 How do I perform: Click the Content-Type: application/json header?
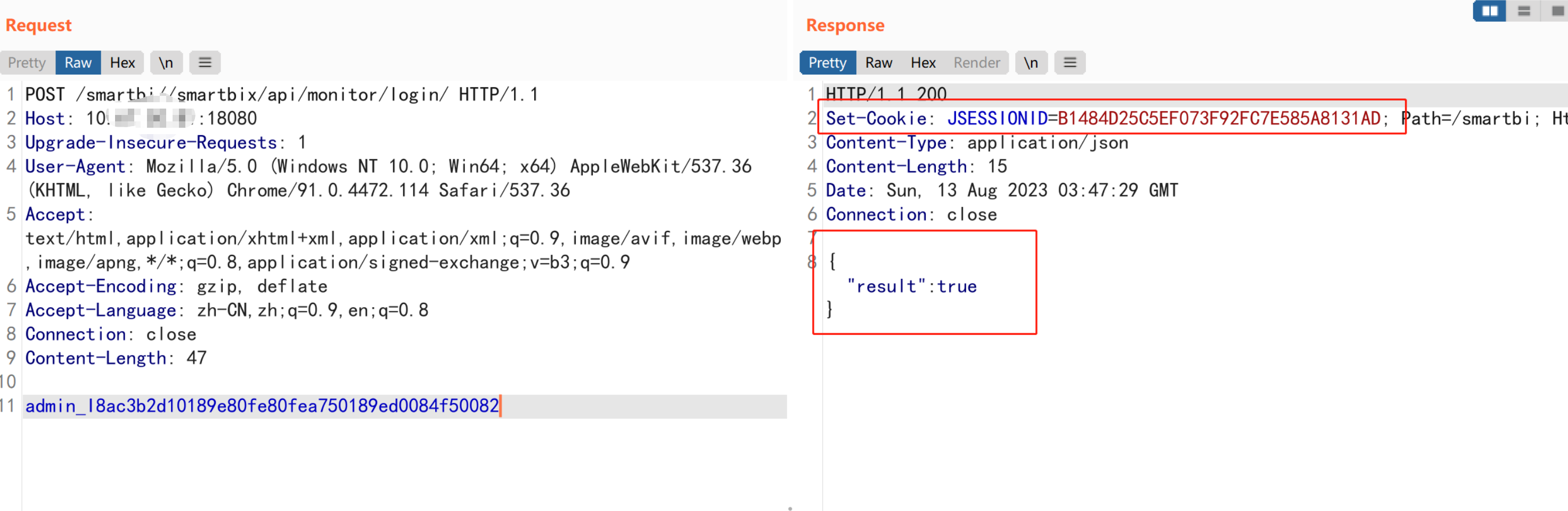[x=976, y=143]
